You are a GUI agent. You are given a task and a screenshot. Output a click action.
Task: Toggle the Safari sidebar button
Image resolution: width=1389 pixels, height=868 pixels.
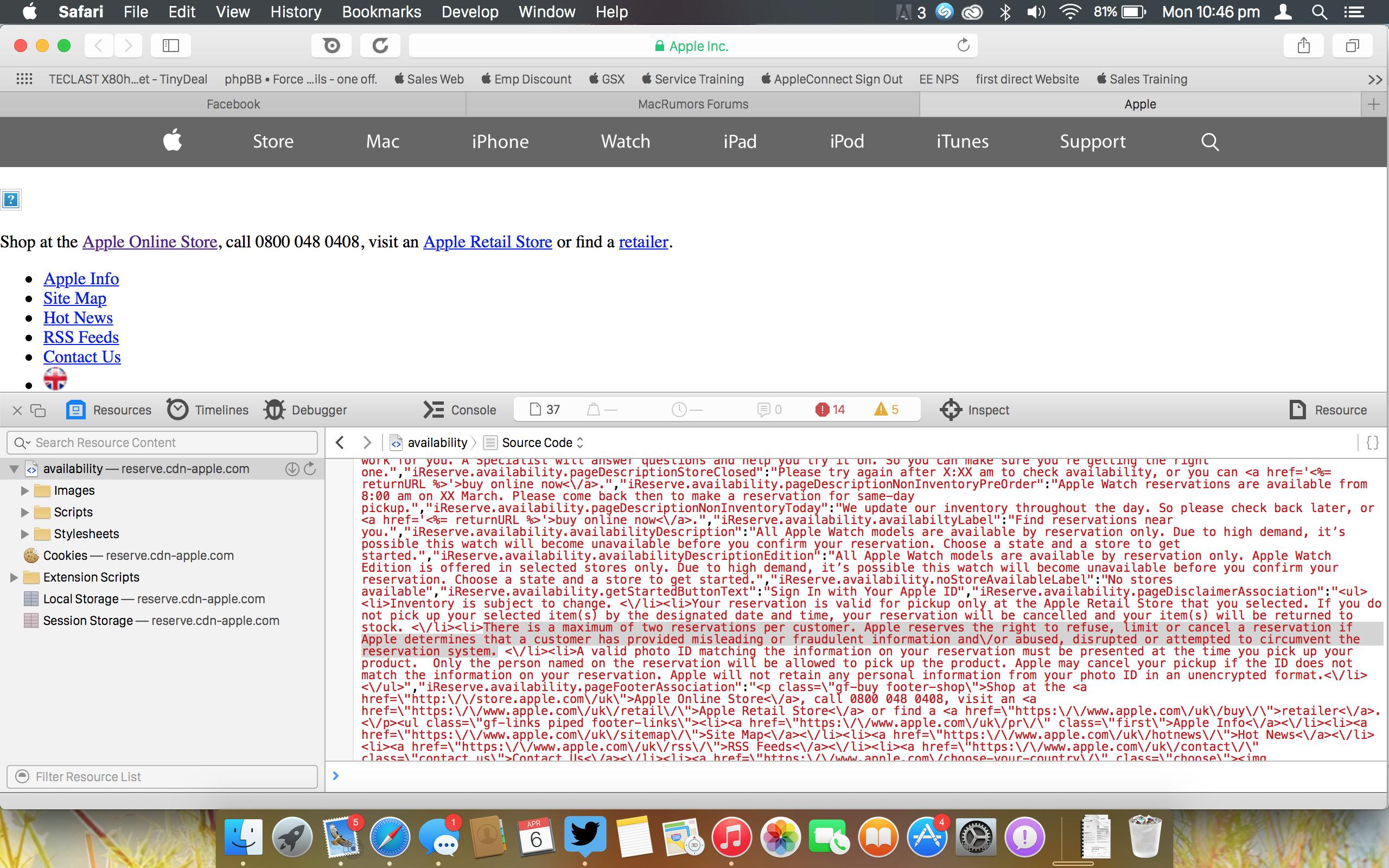click(170, 46)
